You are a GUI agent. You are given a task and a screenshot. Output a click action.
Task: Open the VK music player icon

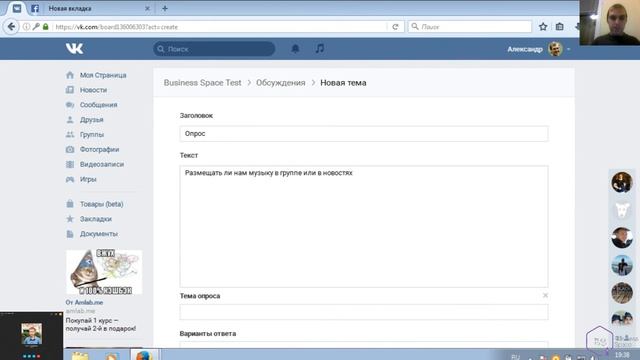[320, 49]
